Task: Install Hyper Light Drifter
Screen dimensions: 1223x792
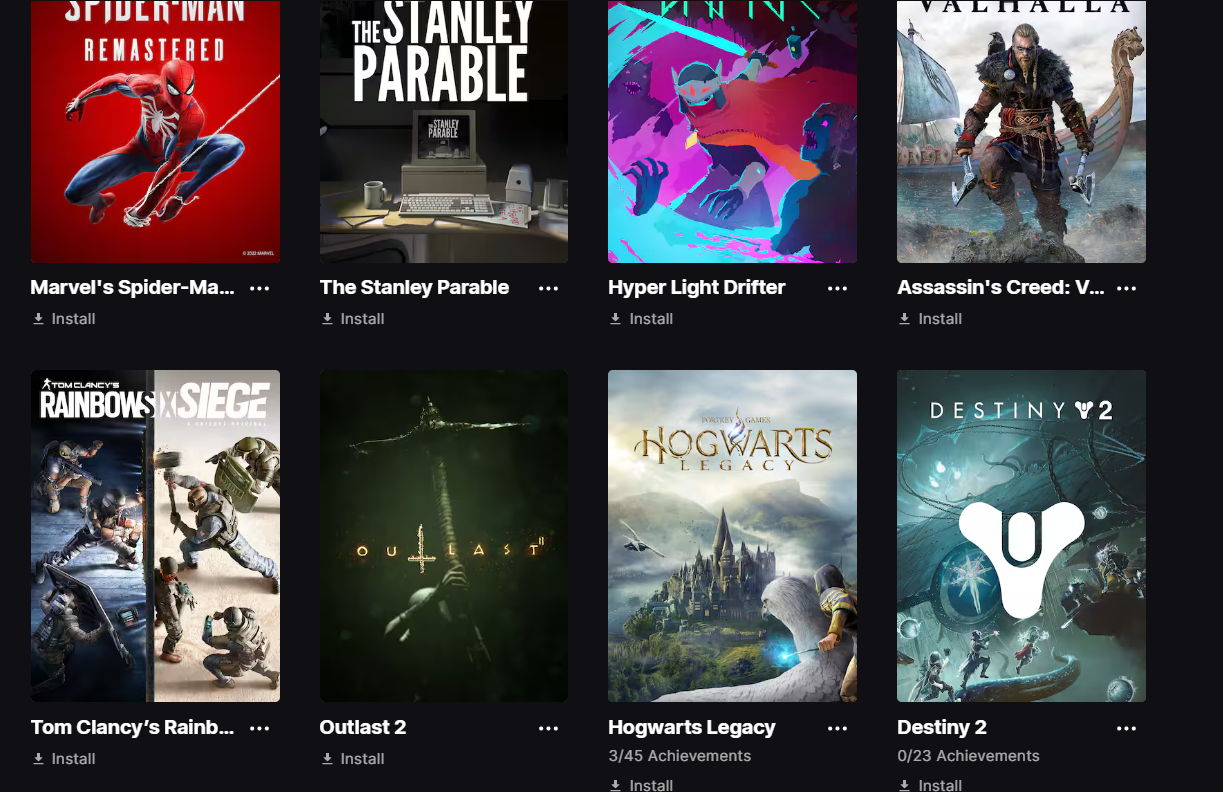Action: 641,319
